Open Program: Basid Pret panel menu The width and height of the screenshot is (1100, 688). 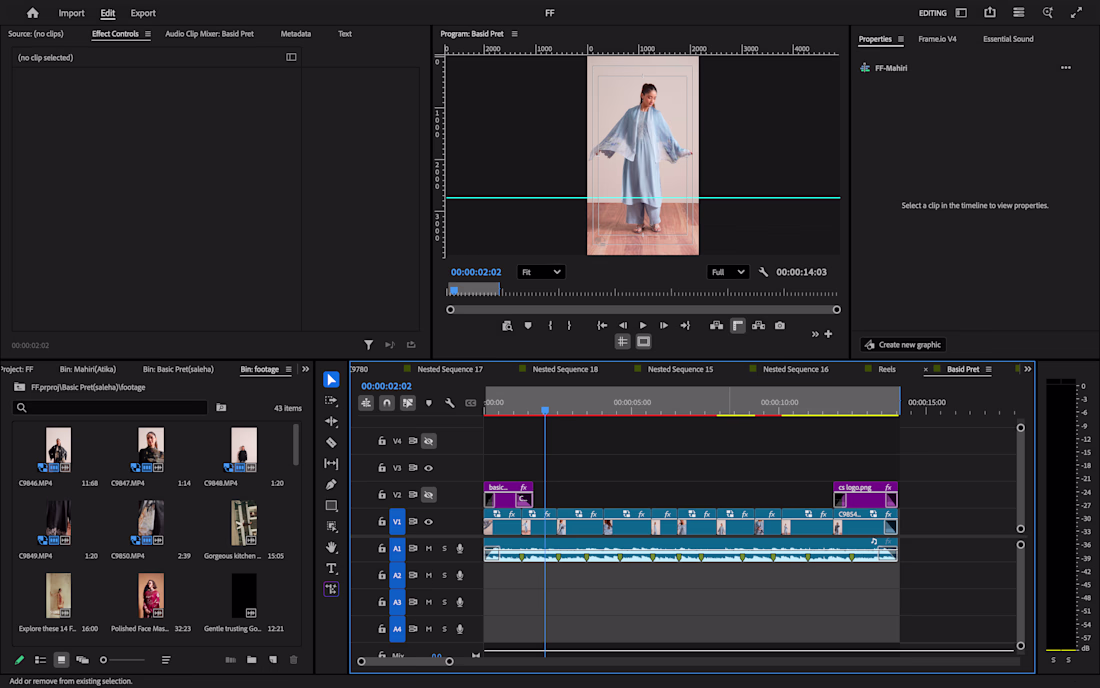click(x=514, y=34)
